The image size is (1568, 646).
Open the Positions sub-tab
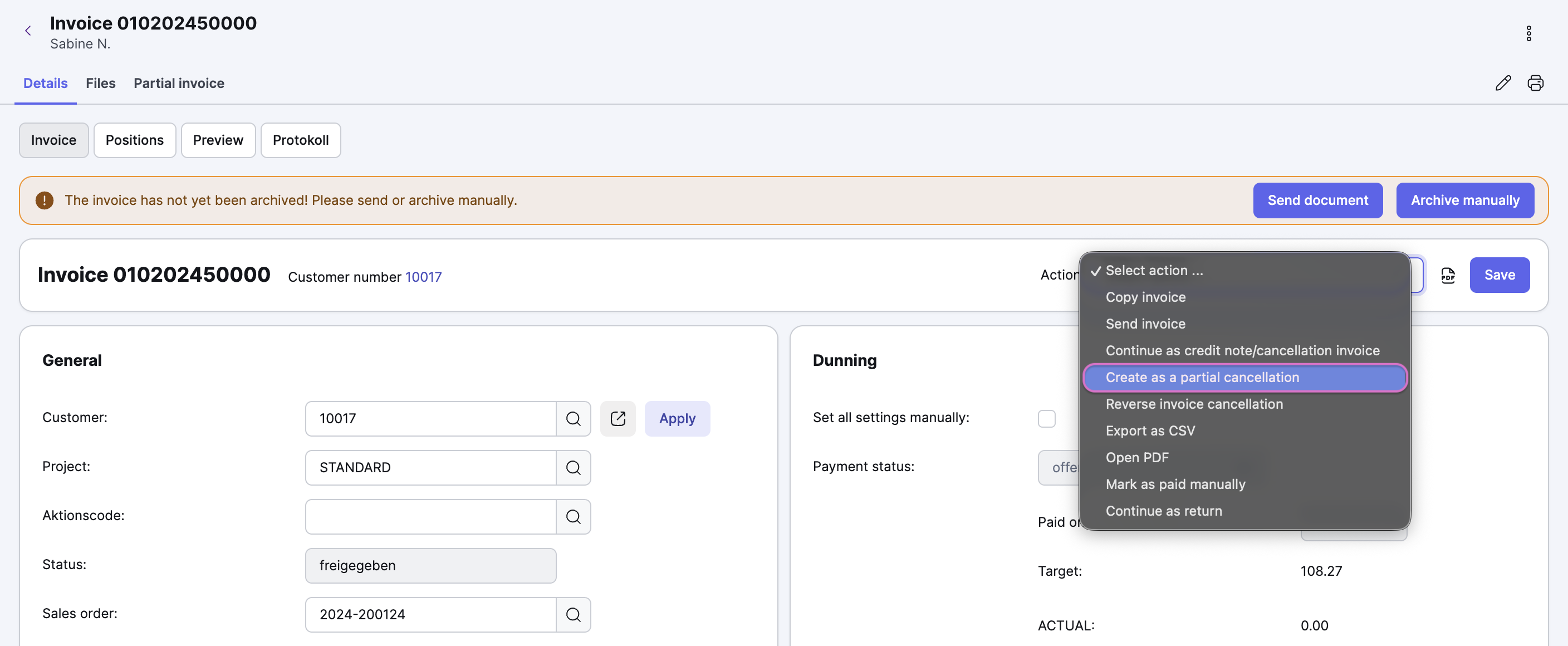tap(135, 140)
